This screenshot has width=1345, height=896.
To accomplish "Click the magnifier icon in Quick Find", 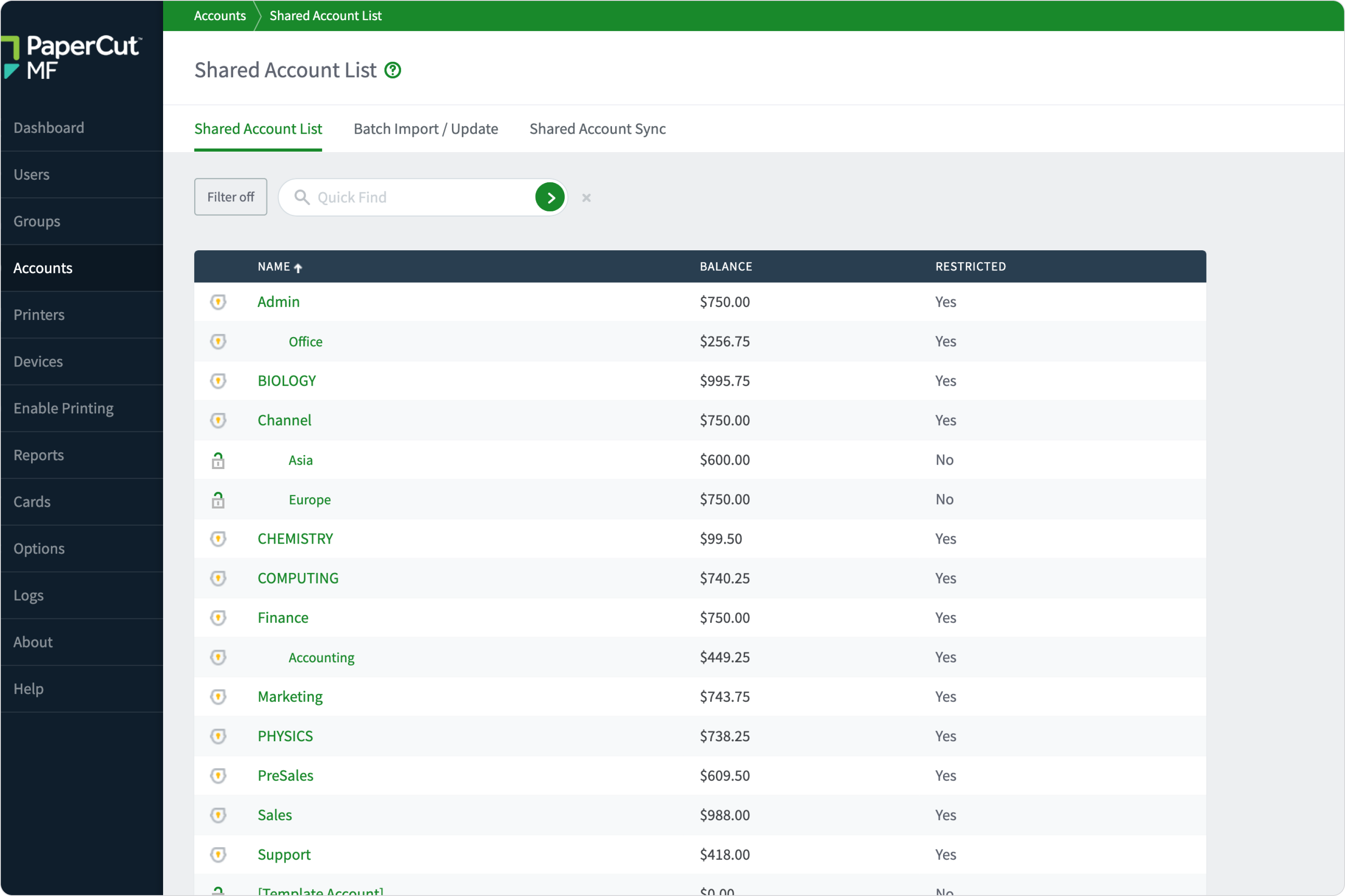I will tap(302, 197).
